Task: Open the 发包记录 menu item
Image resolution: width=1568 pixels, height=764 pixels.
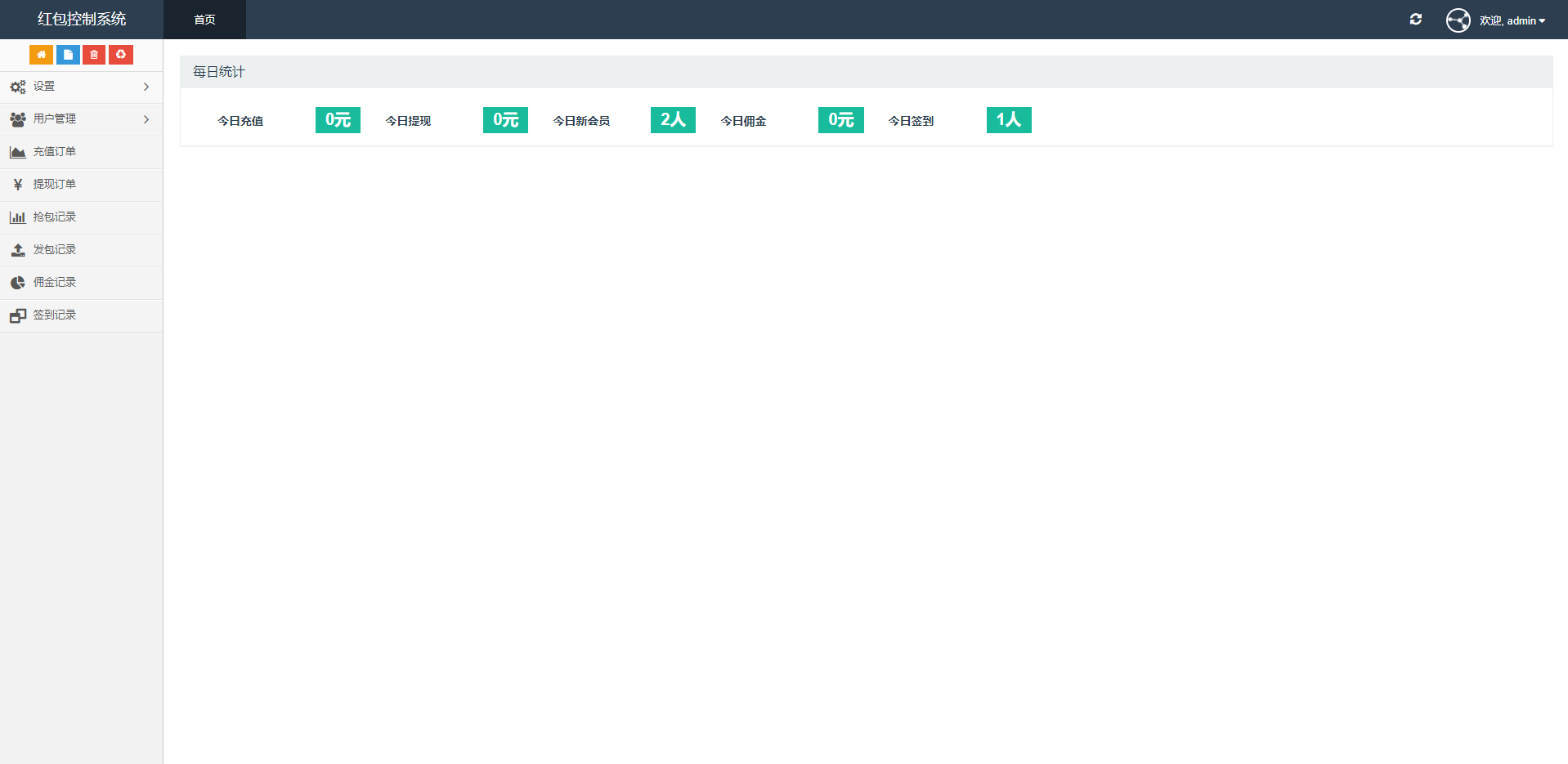Action: pos(82,250)
